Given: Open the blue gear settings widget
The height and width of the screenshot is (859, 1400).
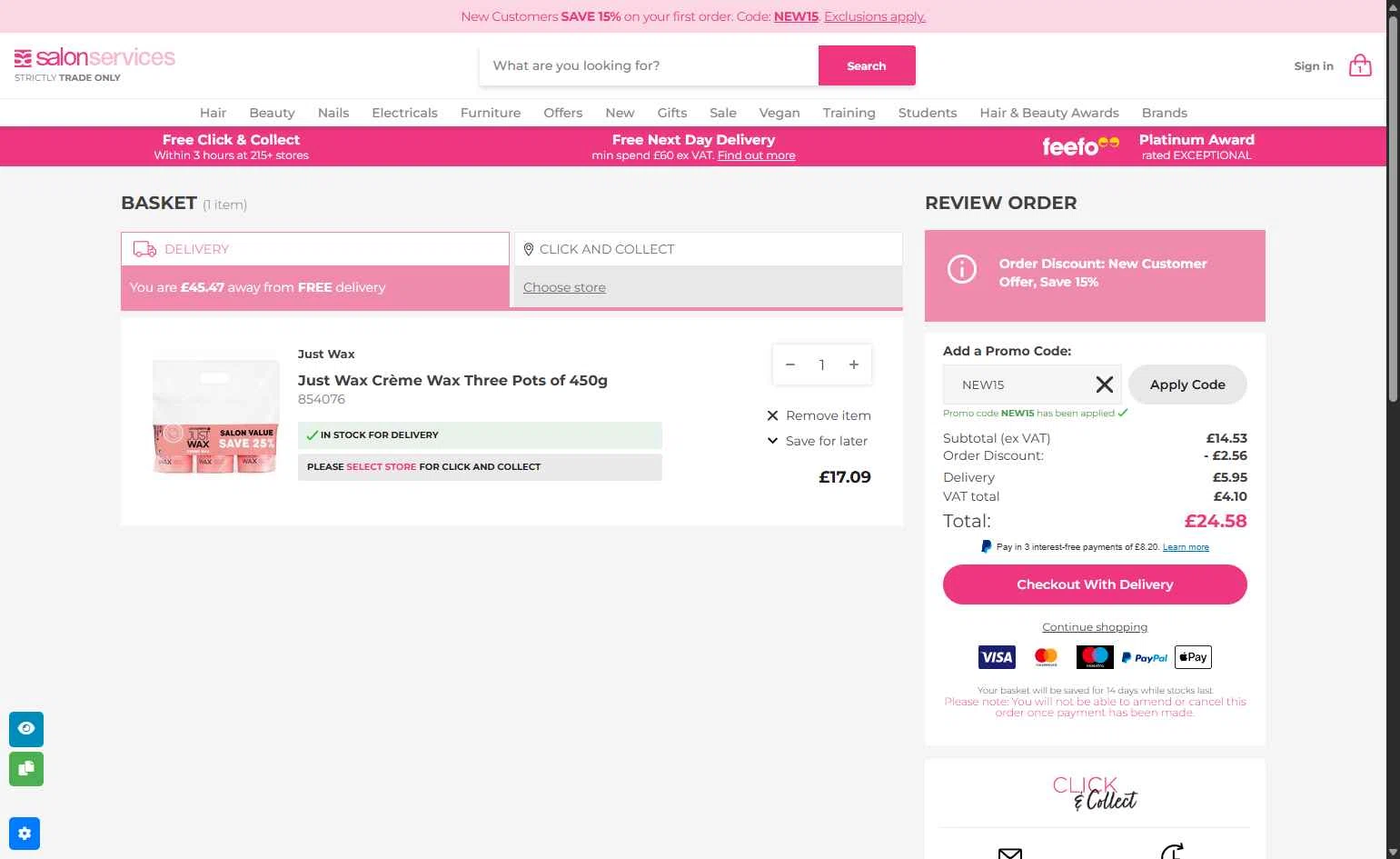Looking at the screenshot, I should (x=25, y=834).
